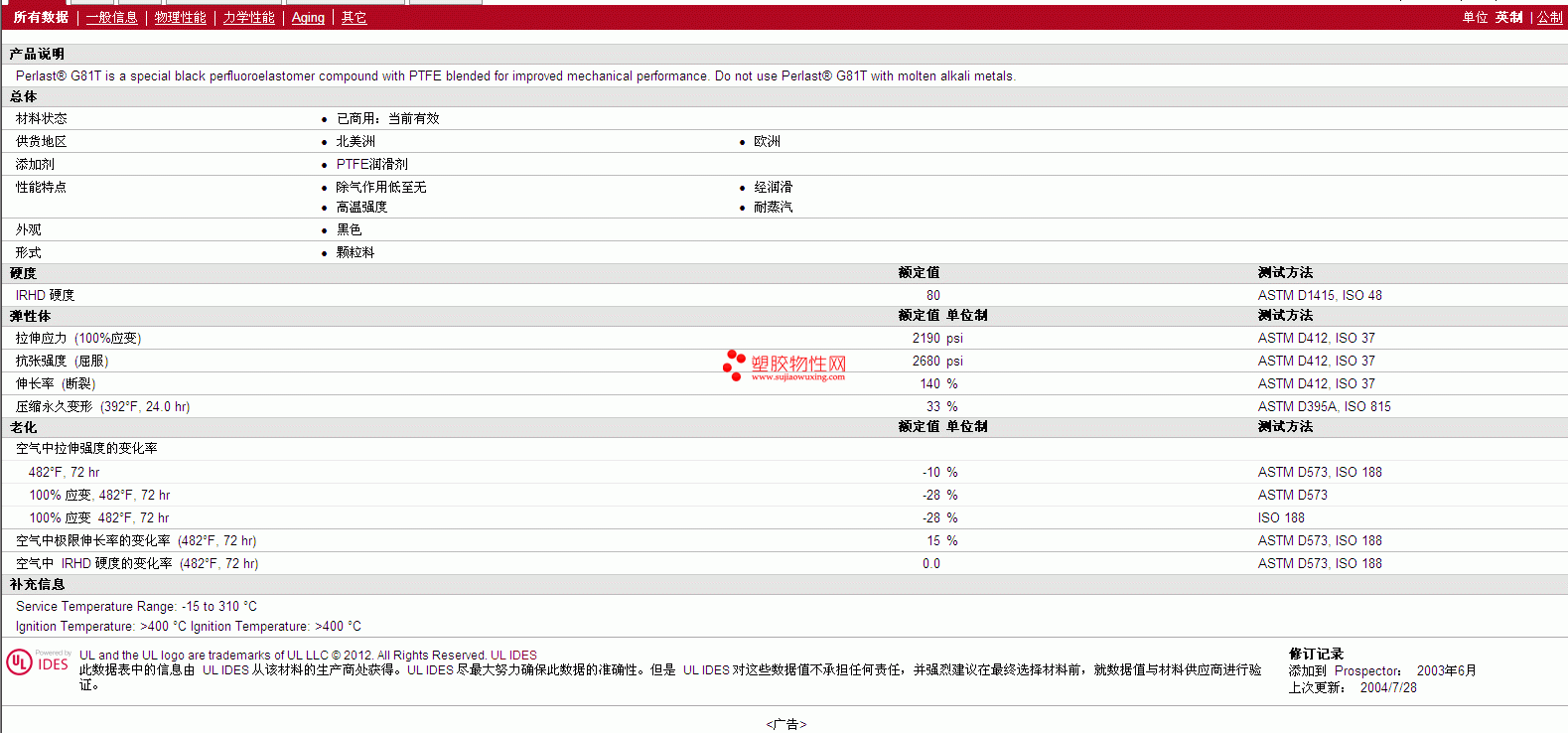Jump to the 力学性能 section
1568x733 pixels.
point(248,17)
